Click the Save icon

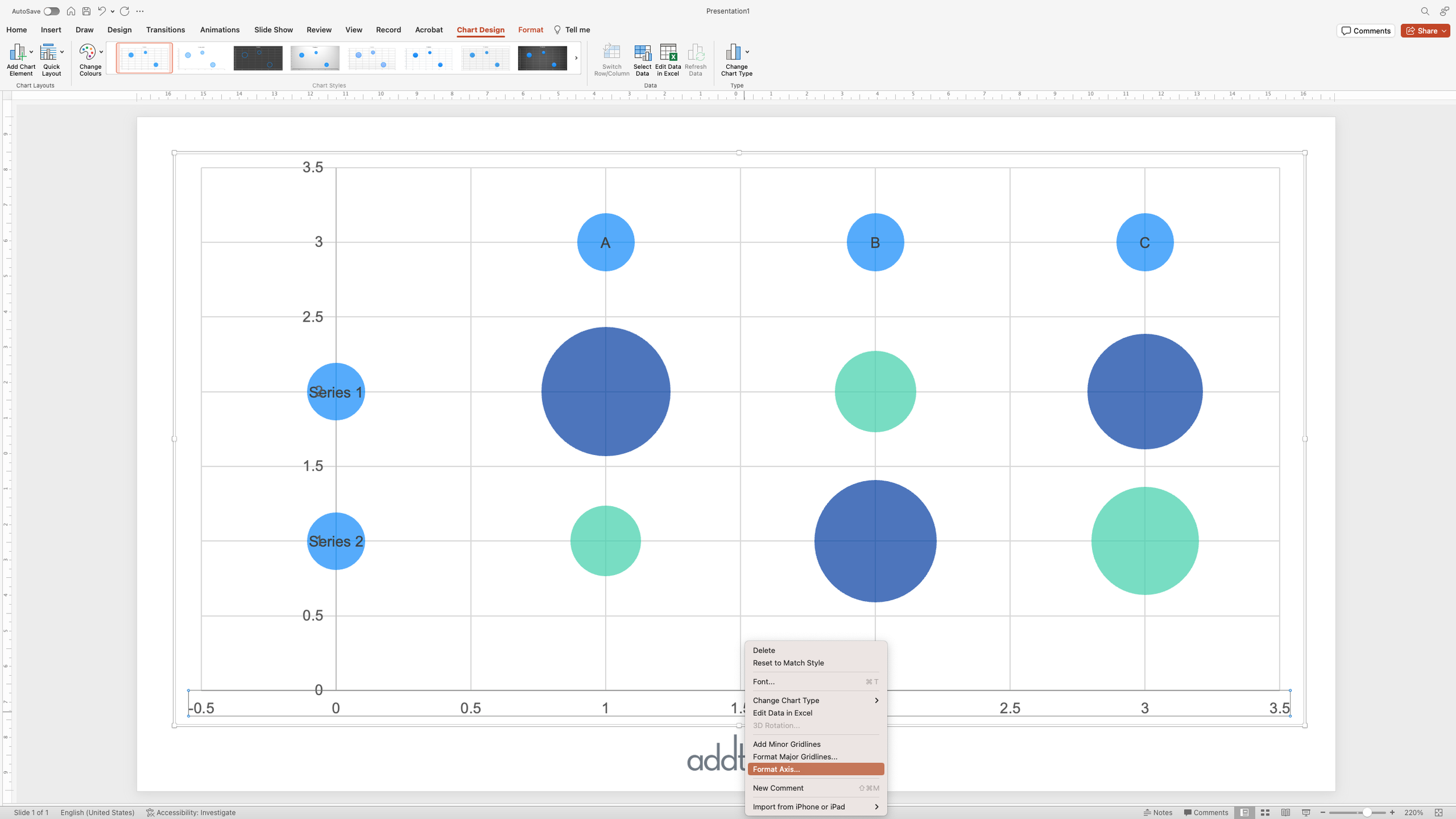point(86,11)
